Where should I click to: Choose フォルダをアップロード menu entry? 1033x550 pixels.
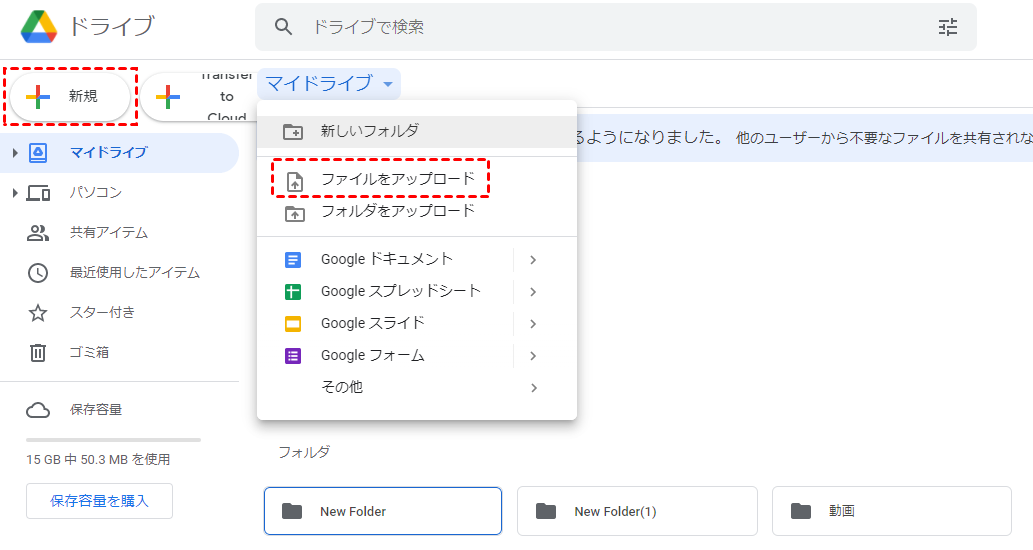point(397,212)
